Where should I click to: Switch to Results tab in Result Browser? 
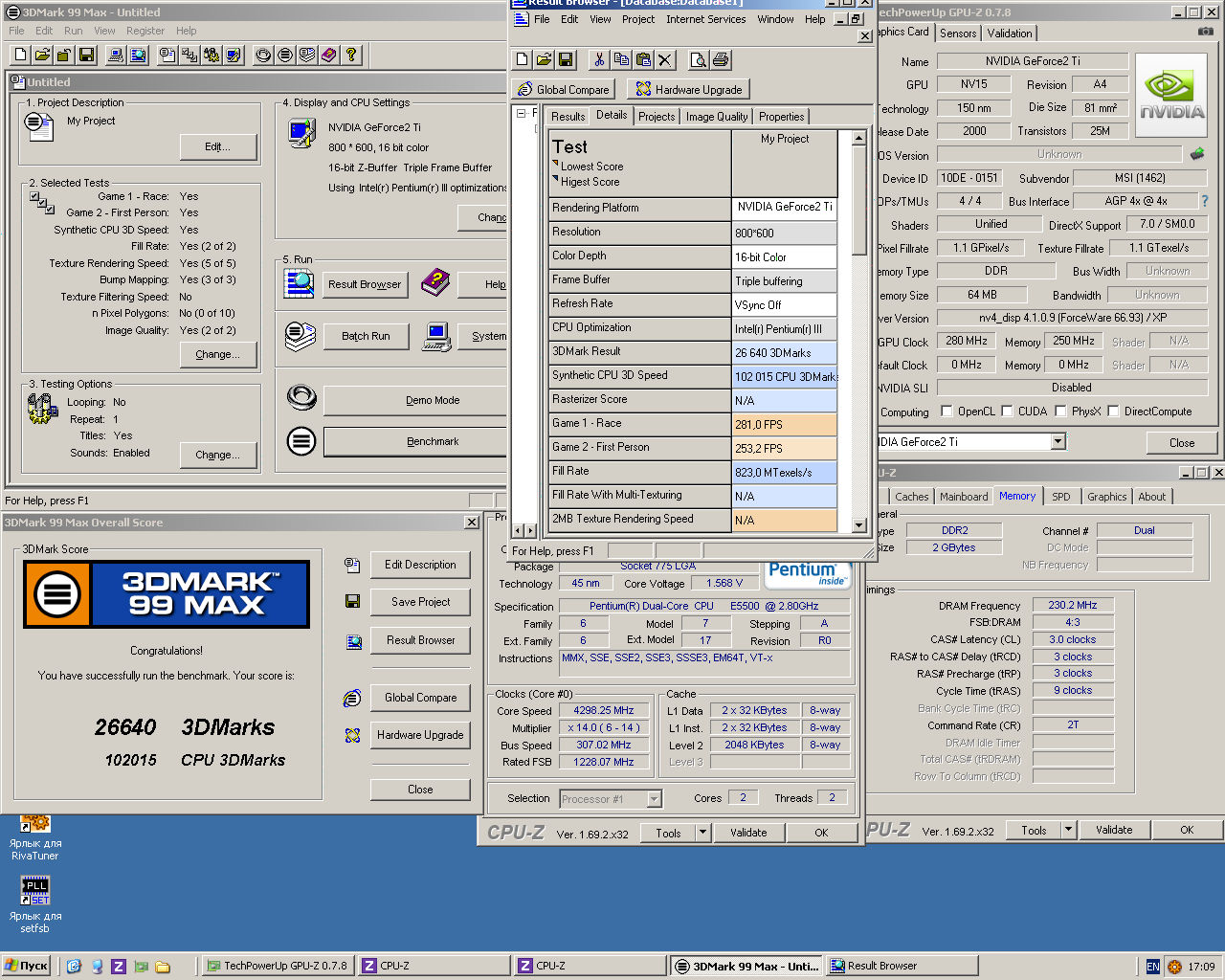click(x=568, y=116)
